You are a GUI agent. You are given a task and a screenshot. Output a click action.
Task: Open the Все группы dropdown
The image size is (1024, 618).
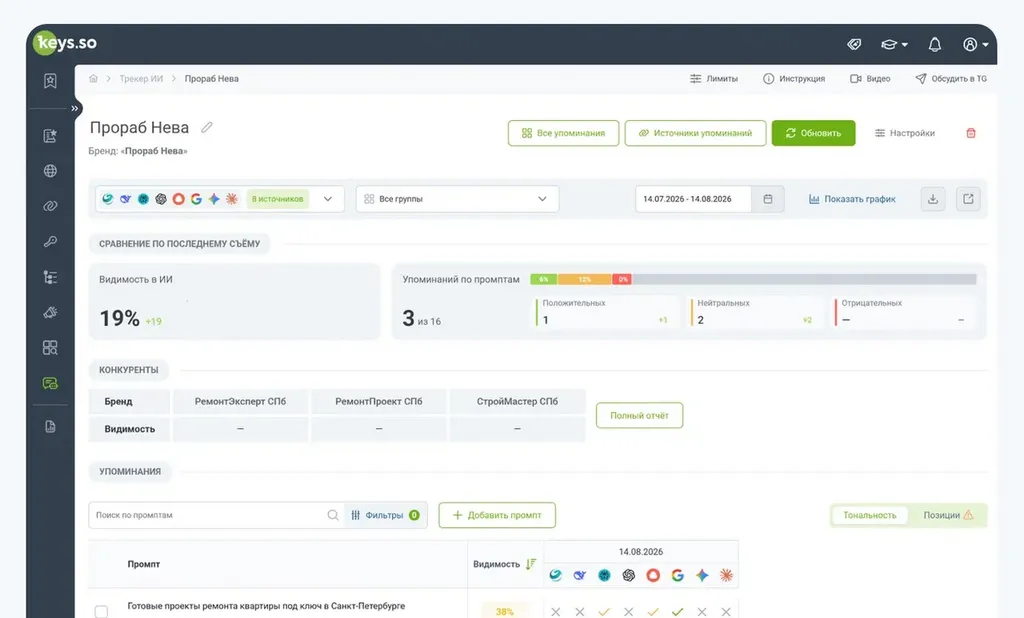pos(457,199)
